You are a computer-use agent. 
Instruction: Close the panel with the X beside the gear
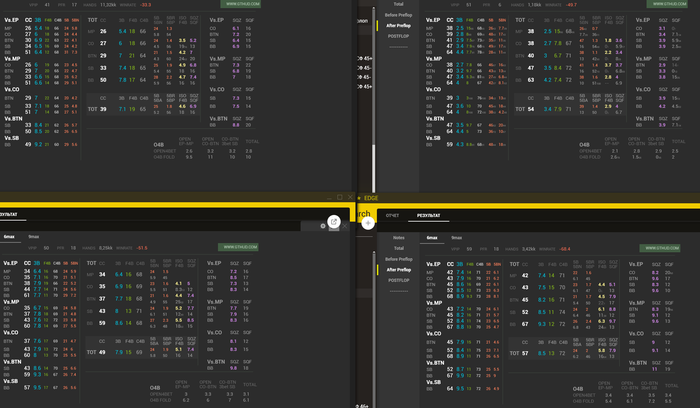pos(345,226)
